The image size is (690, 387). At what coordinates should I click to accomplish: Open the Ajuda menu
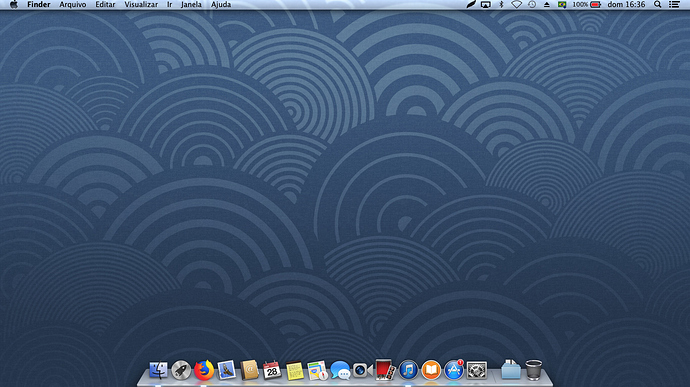220,4
